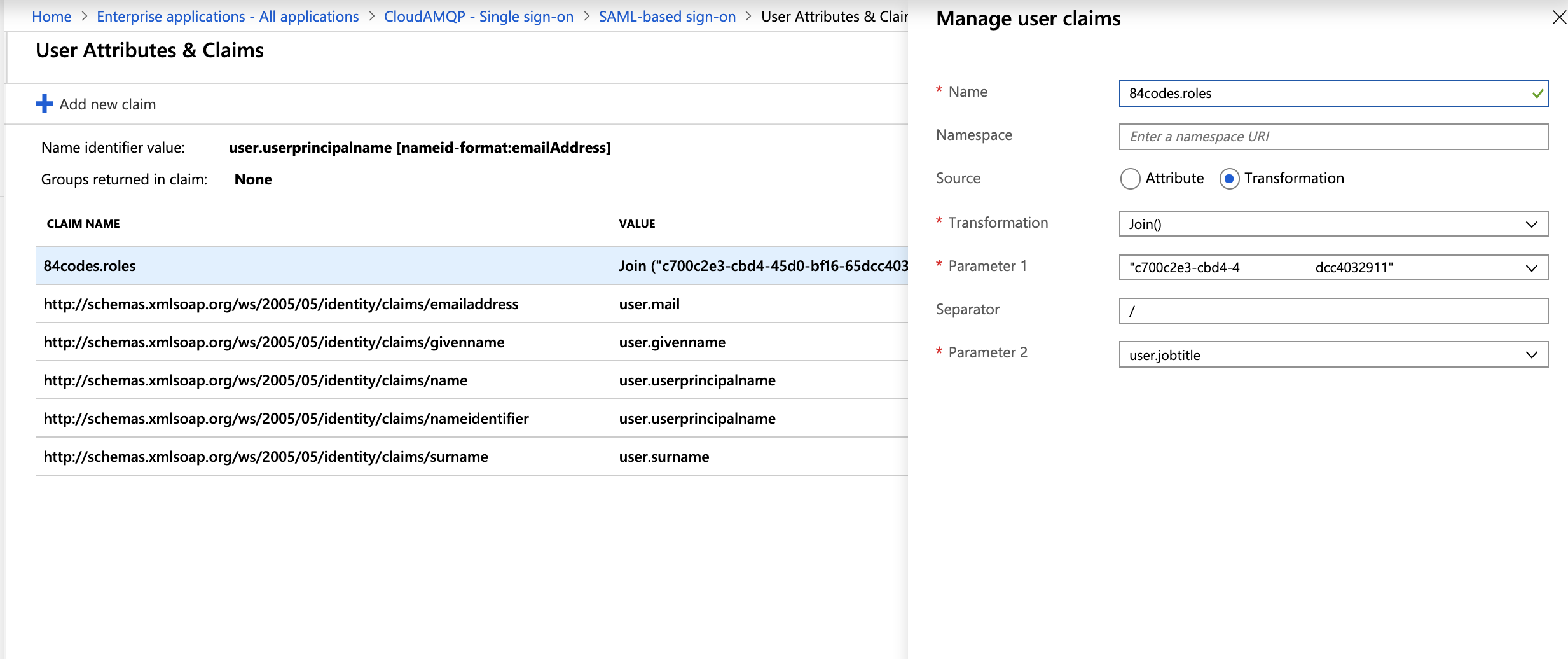Select the Transformation source radio button
1568x659 pixels.
1229,179
